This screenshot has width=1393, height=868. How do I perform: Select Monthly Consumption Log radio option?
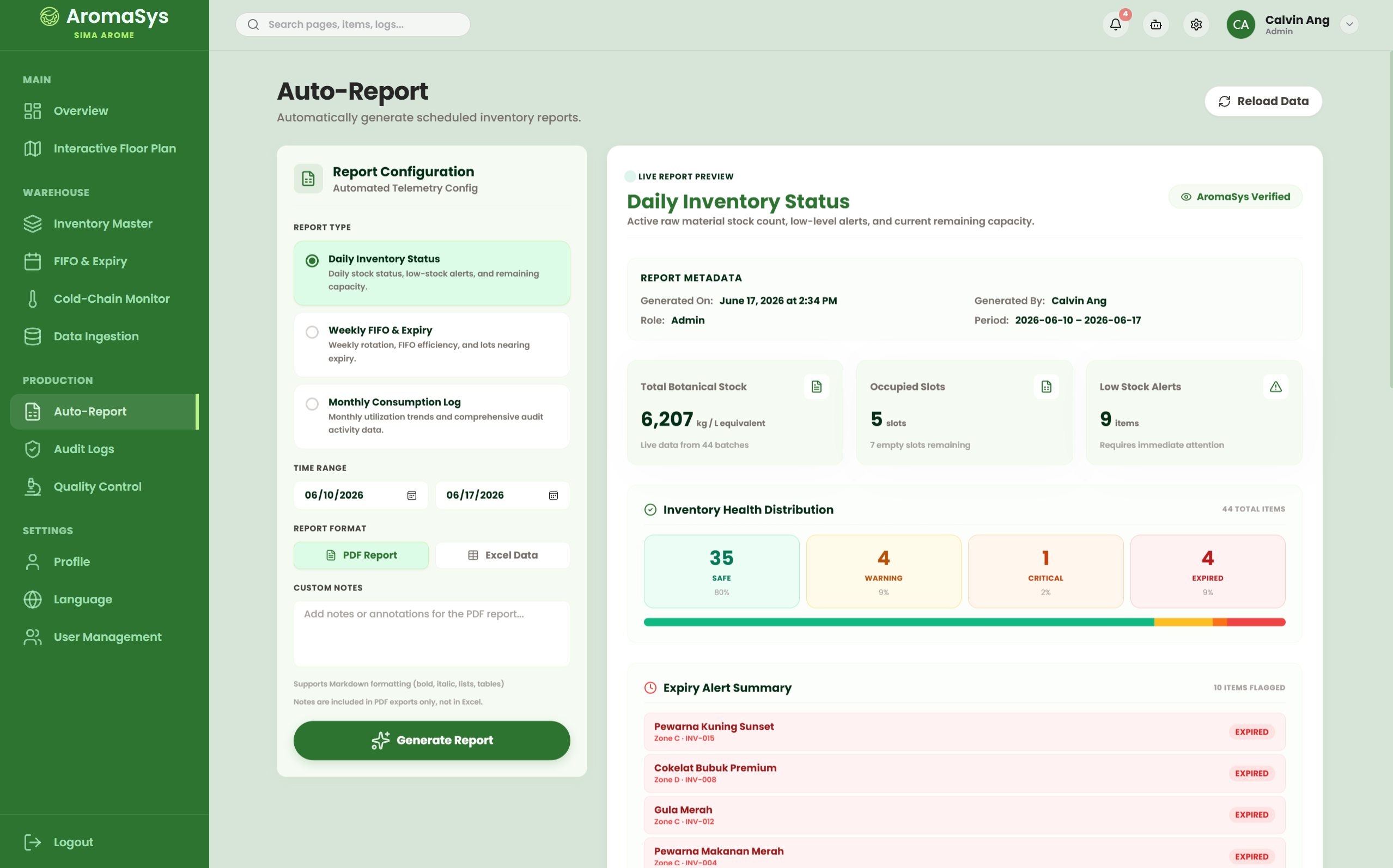[x=312, y=404]
